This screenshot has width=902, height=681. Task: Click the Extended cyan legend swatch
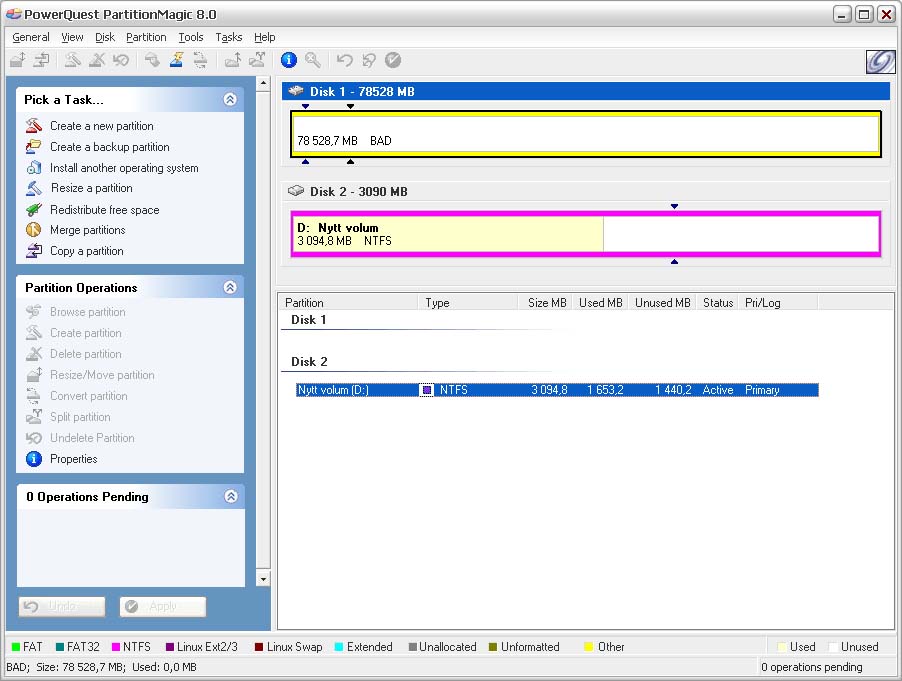[x=339, y=646]
